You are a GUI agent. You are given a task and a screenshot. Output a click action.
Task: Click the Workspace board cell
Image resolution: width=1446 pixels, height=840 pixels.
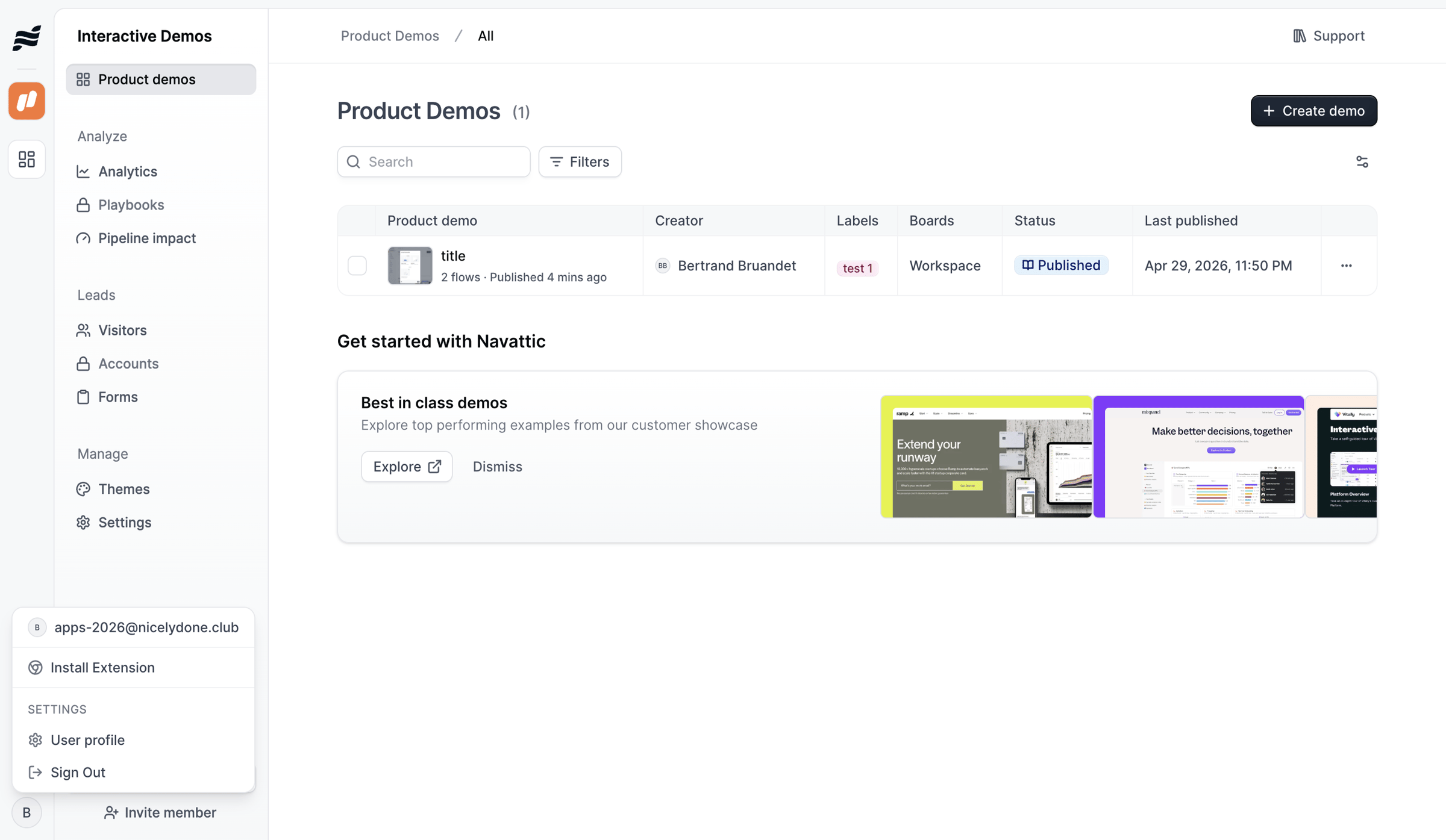945,266
